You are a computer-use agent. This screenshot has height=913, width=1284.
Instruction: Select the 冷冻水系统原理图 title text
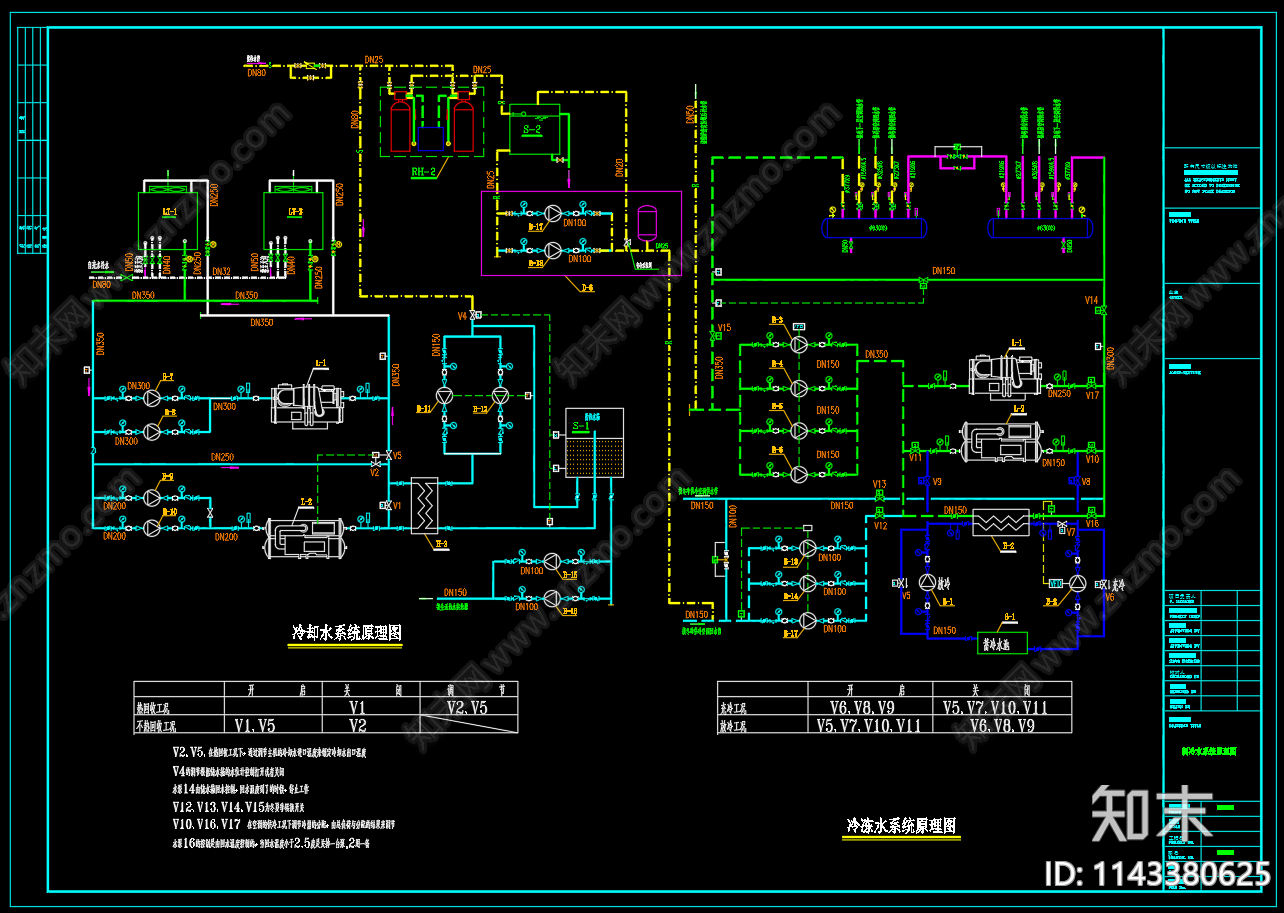click(901, 825)
